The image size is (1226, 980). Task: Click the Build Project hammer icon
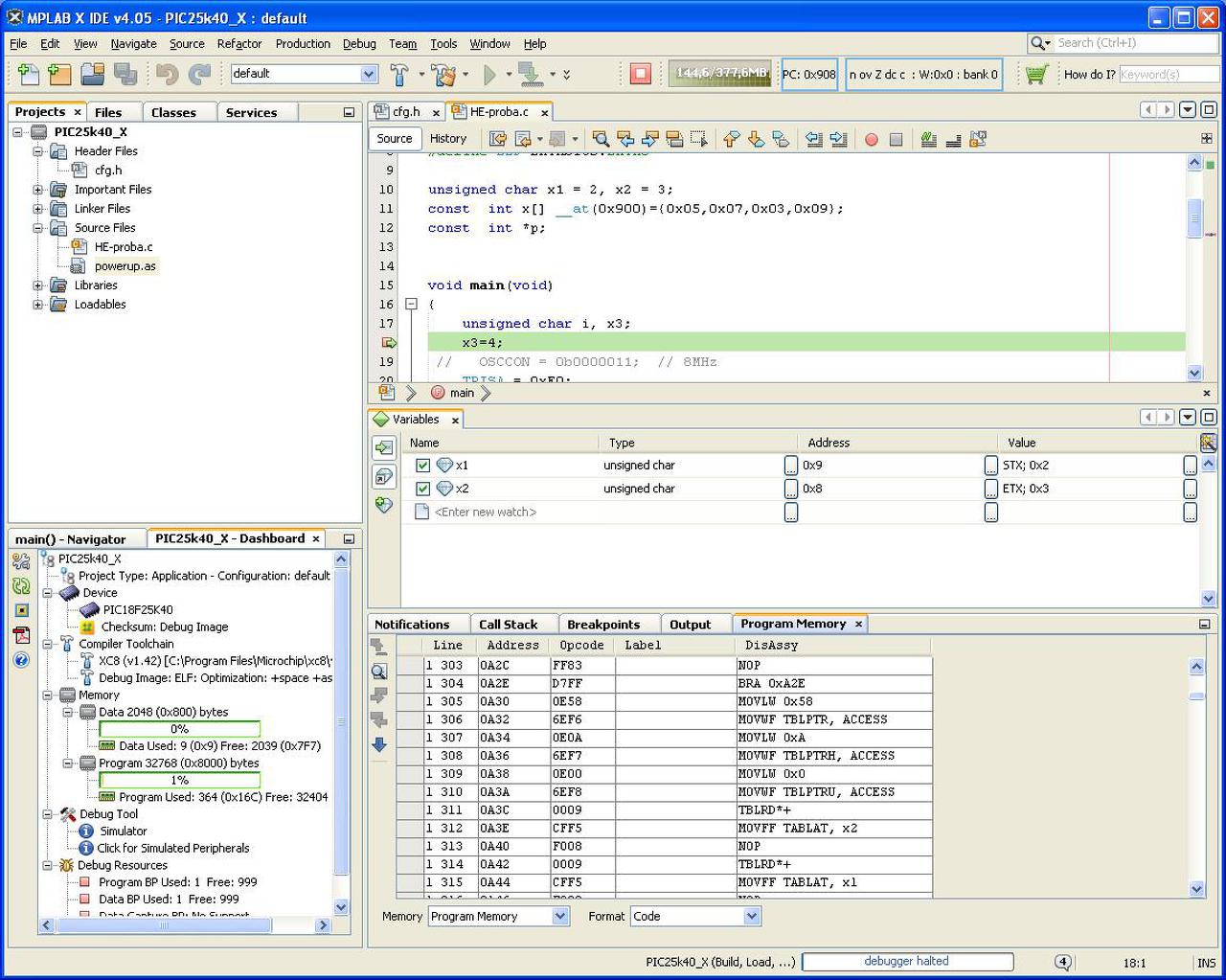coord(399,74)
